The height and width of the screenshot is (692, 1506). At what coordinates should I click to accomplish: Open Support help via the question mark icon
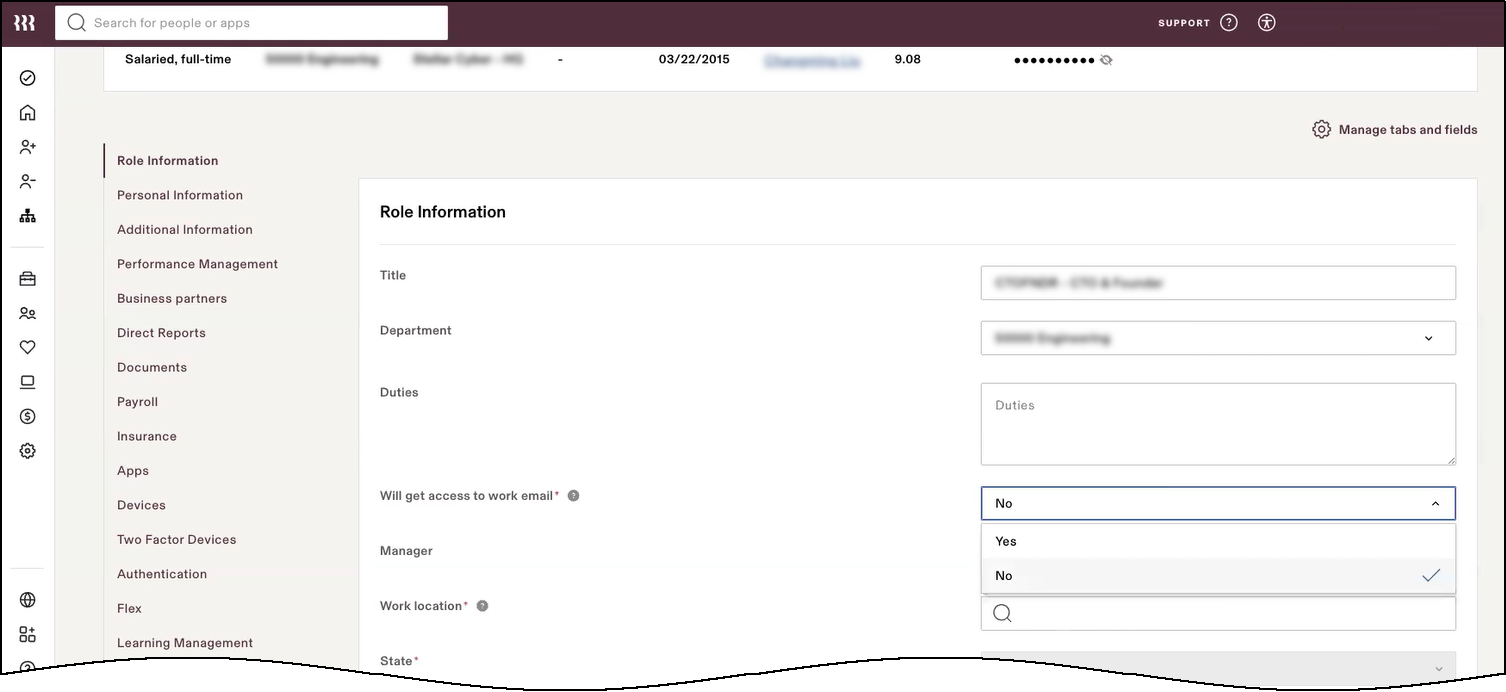1228,22
